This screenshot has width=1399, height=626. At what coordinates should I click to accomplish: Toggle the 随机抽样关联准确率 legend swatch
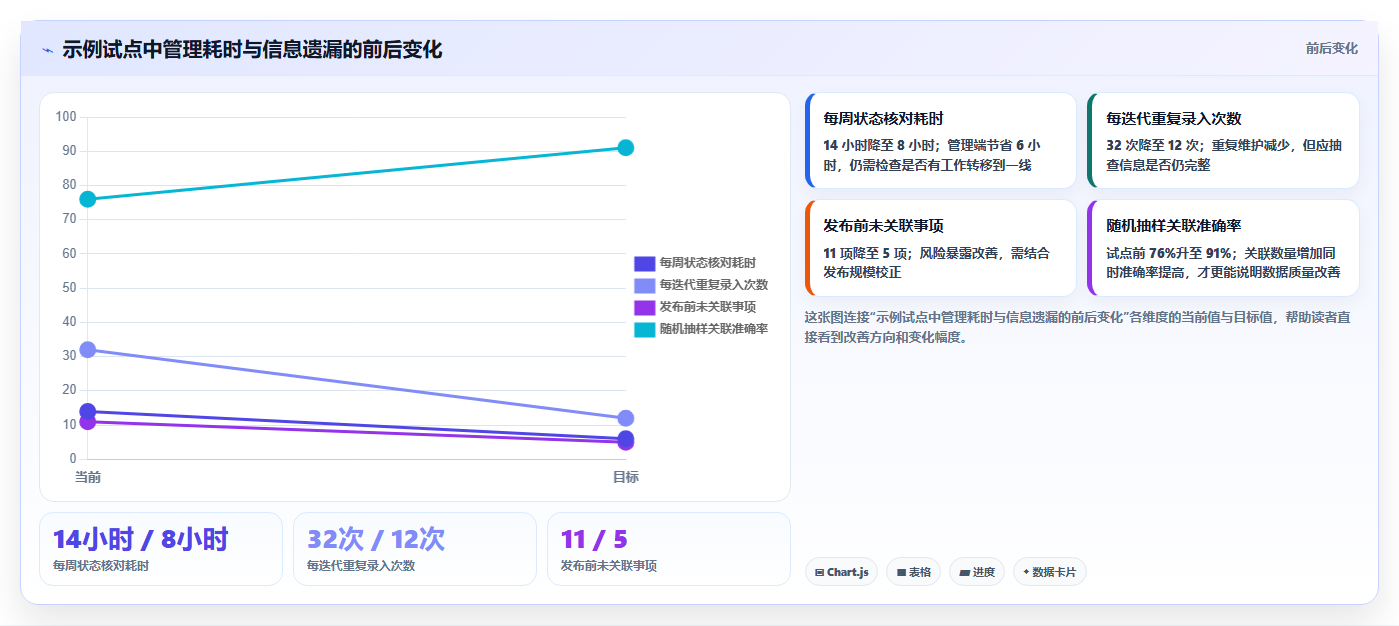tap(645, 329)
